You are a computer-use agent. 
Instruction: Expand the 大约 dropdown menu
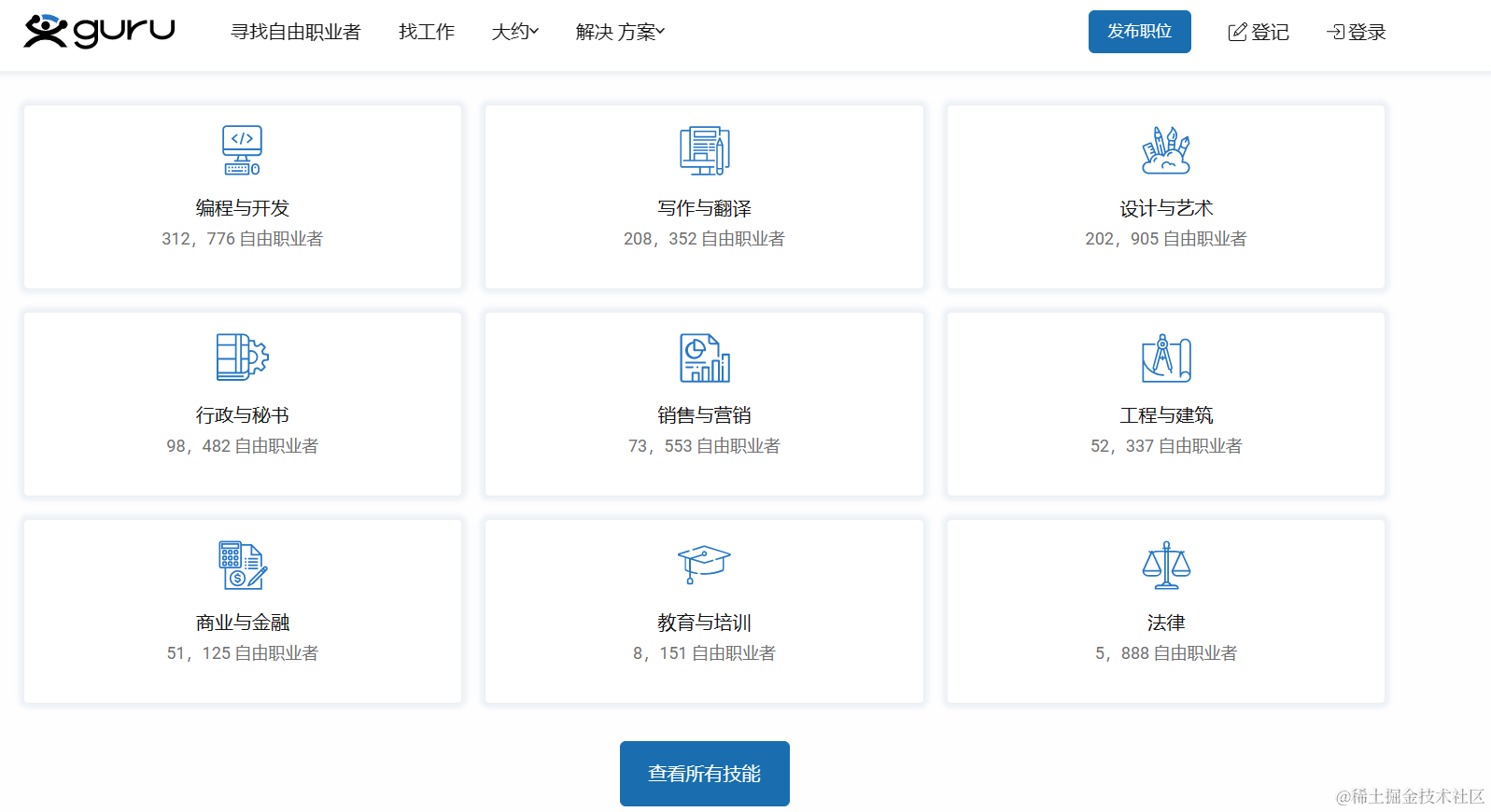click(515, 32)
